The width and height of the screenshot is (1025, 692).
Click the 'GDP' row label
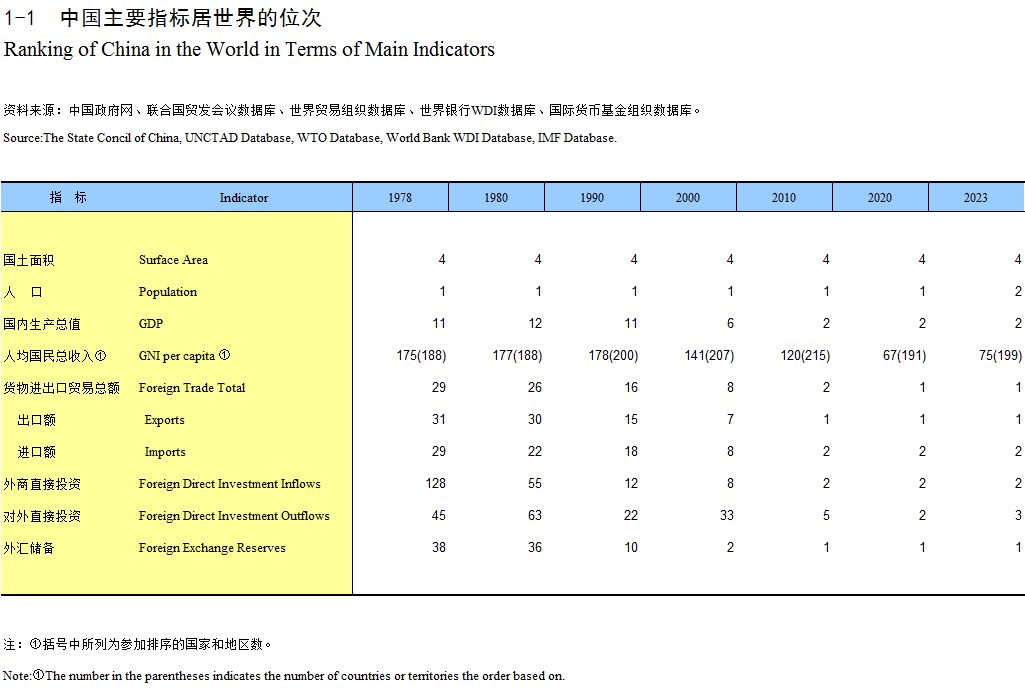151,324
